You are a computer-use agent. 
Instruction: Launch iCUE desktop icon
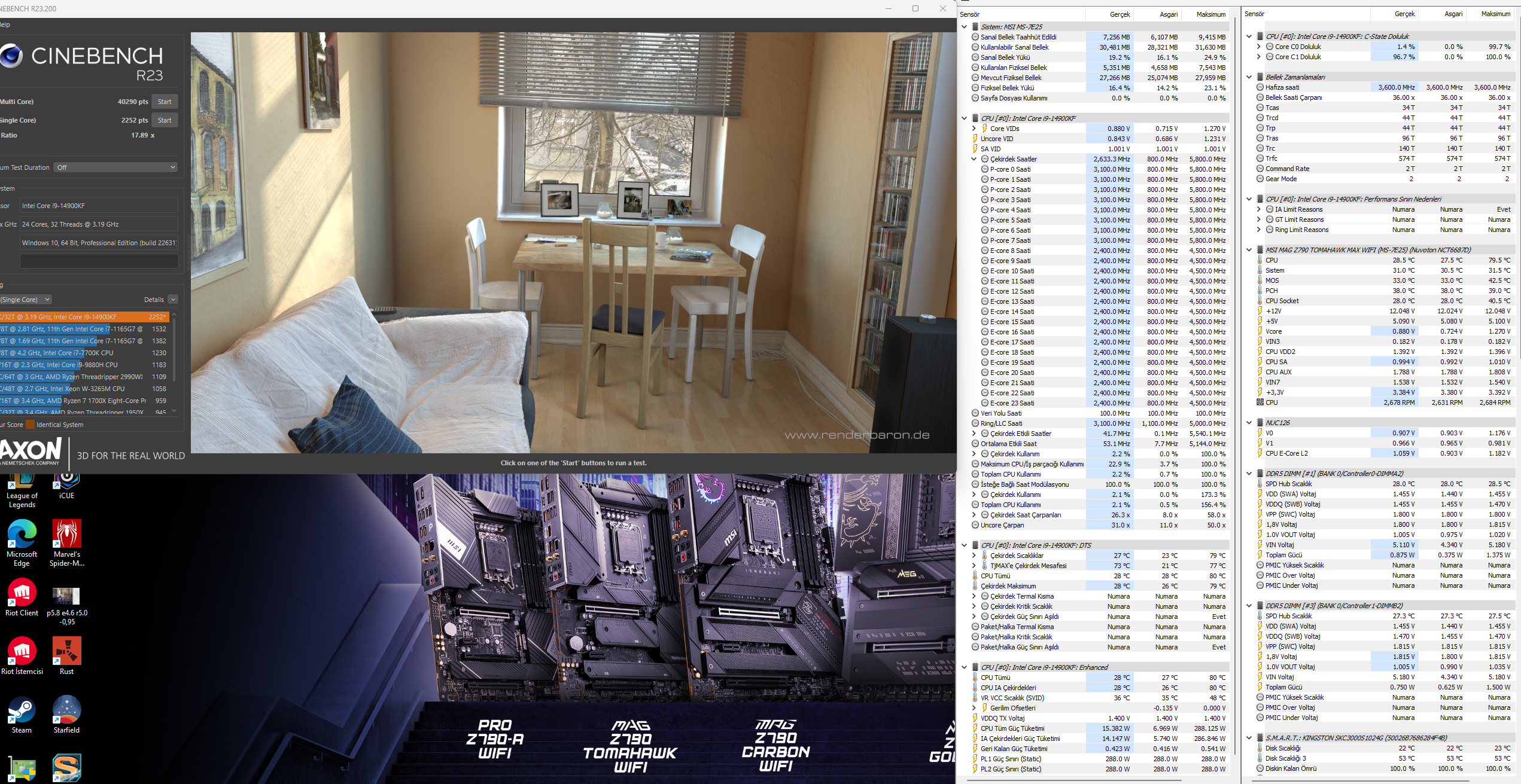[66, 487]
